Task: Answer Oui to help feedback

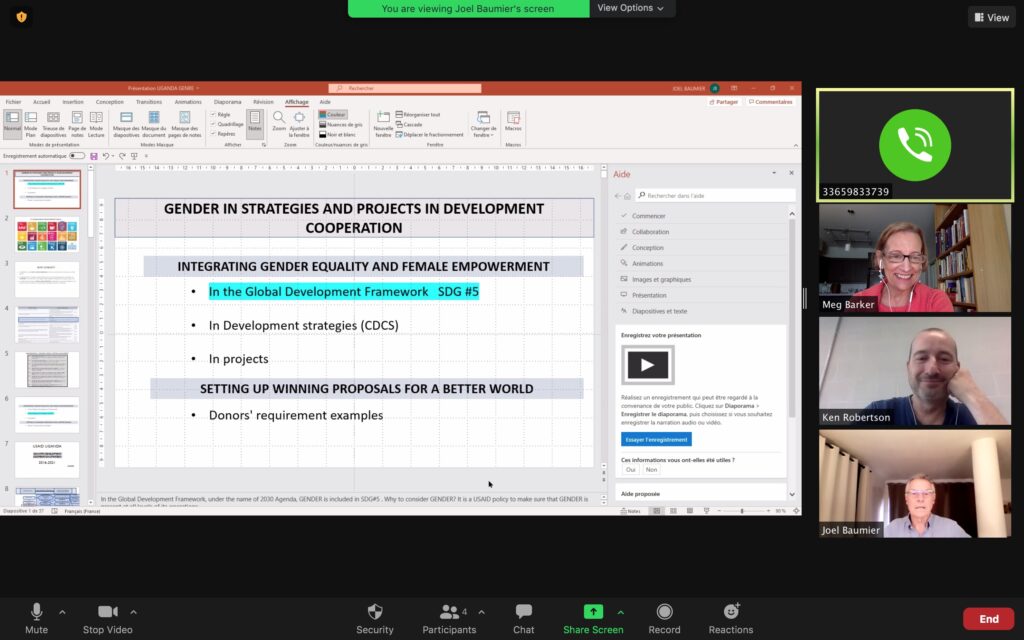Action: pos(630,470)
